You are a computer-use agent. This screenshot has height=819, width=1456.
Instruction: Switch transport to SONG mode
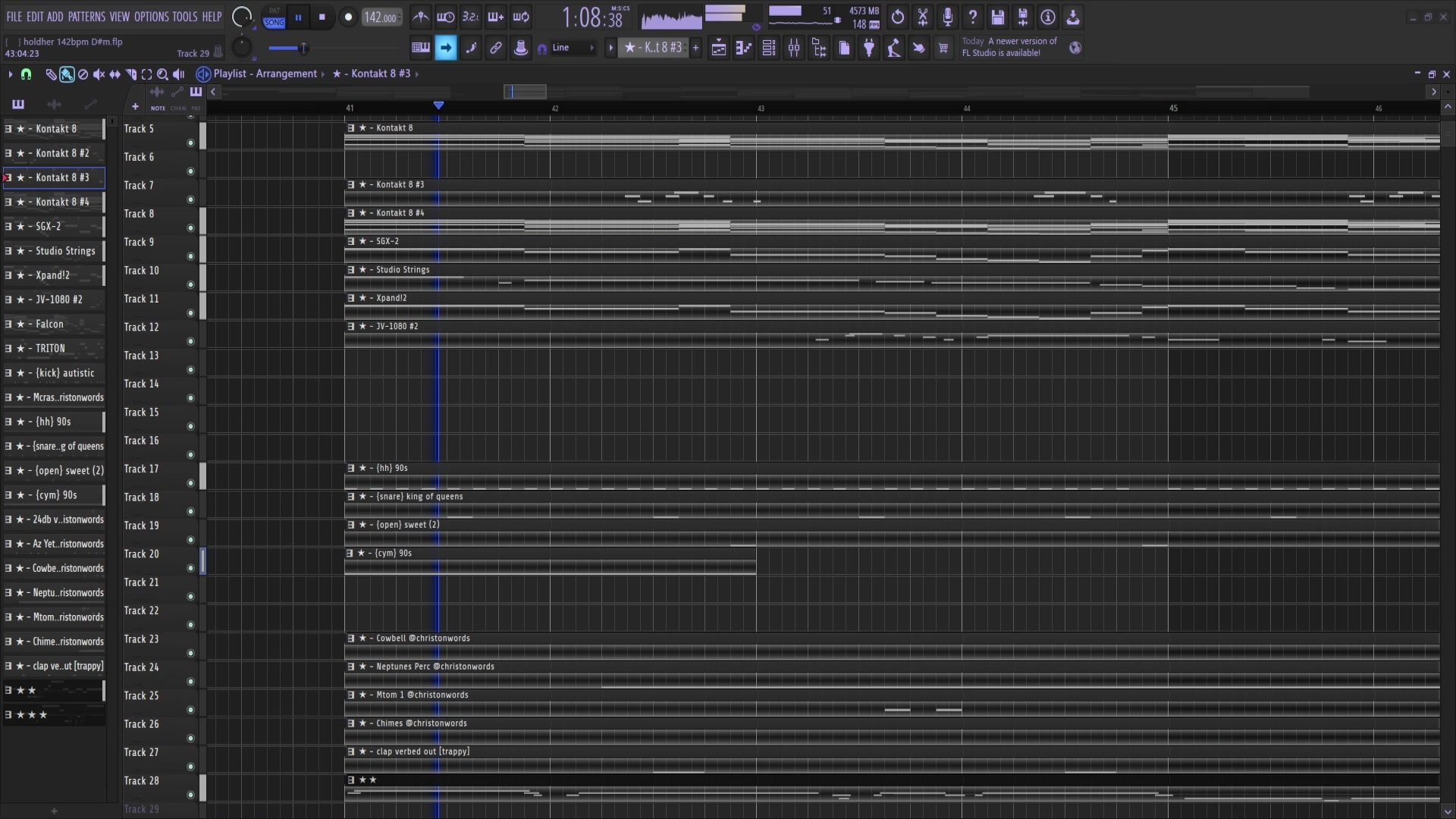(x=274, y=22)
